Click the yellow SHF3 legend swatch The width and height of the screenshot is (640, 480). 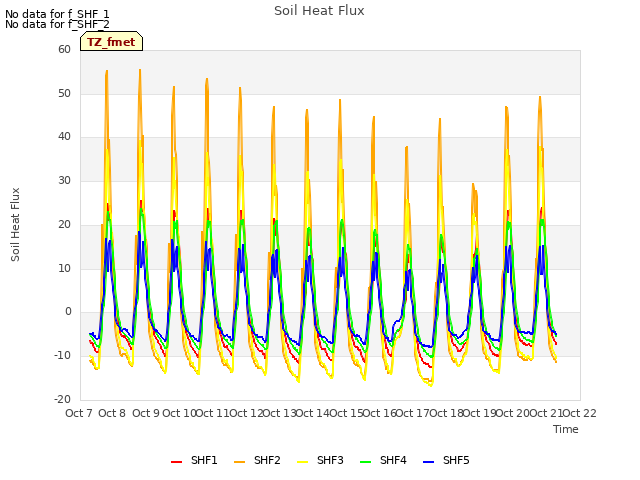click(302, 462)
